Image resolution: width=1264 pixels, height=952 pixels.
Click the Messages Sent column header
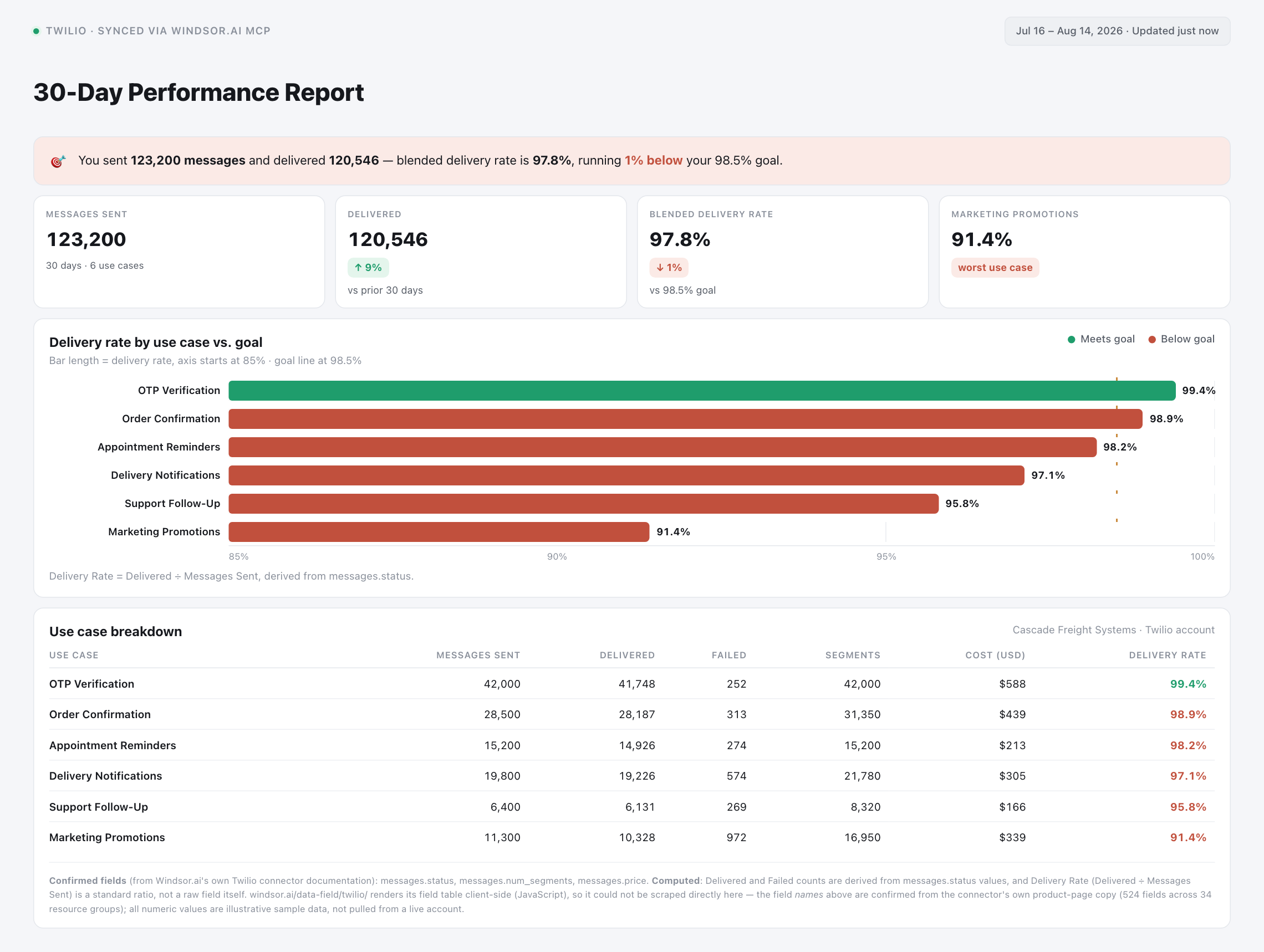pyautogui.click(x=478, y=655)
